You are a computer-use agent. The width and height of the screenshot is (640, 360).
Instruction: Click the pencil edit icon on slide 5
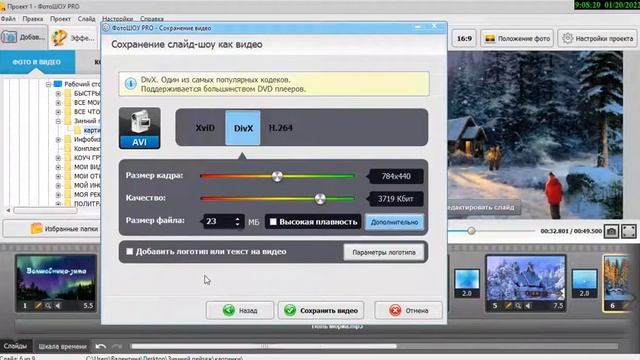click(x=508, y=306)
